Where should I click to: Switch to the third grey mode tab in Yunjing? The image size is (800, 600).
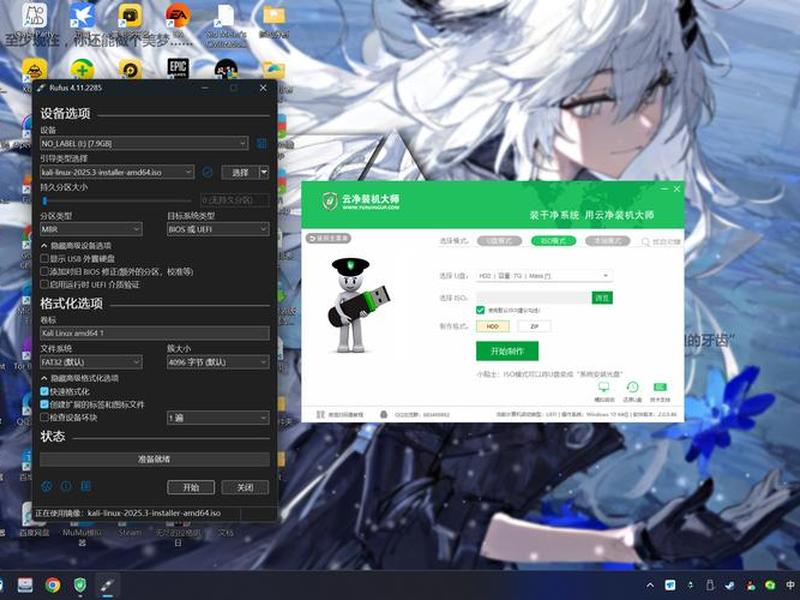608,241
